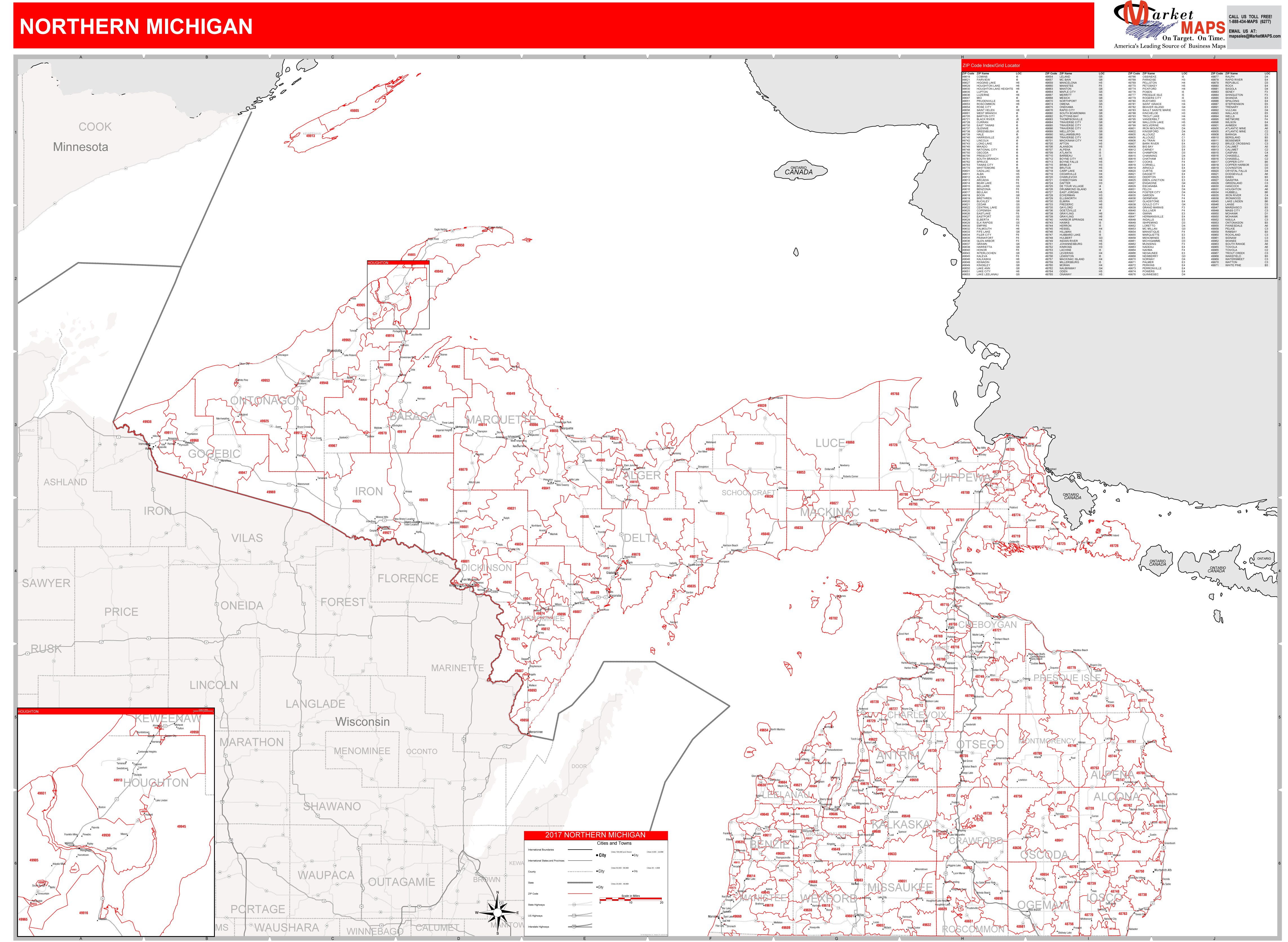This screenshot has width=1288, height=942.
Task: Click the Scale in Miles bar
Action: pyautogui.click(x=630, y=899)
